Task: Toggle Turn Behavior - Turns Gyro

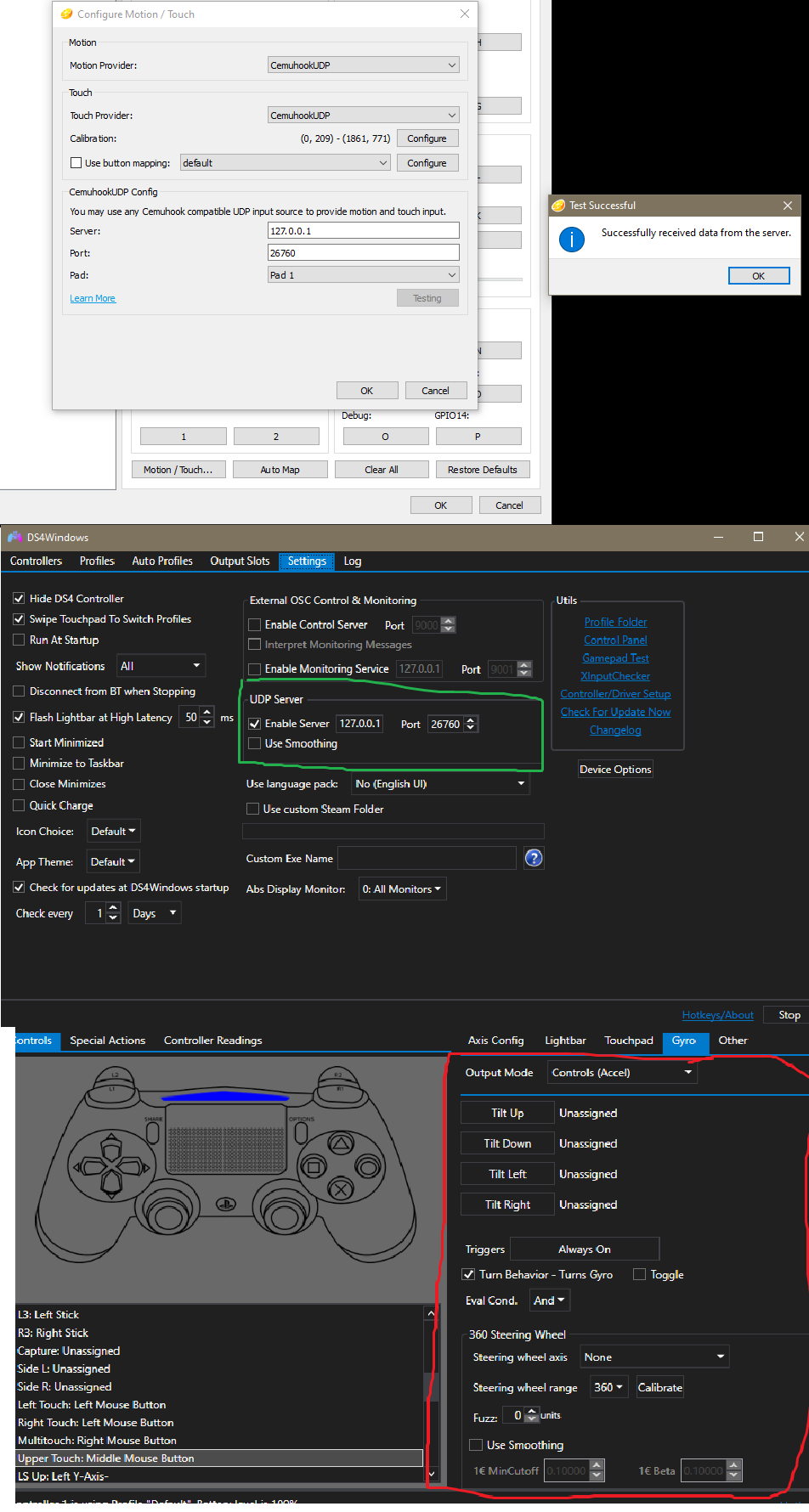Action: coord(468,1274)
